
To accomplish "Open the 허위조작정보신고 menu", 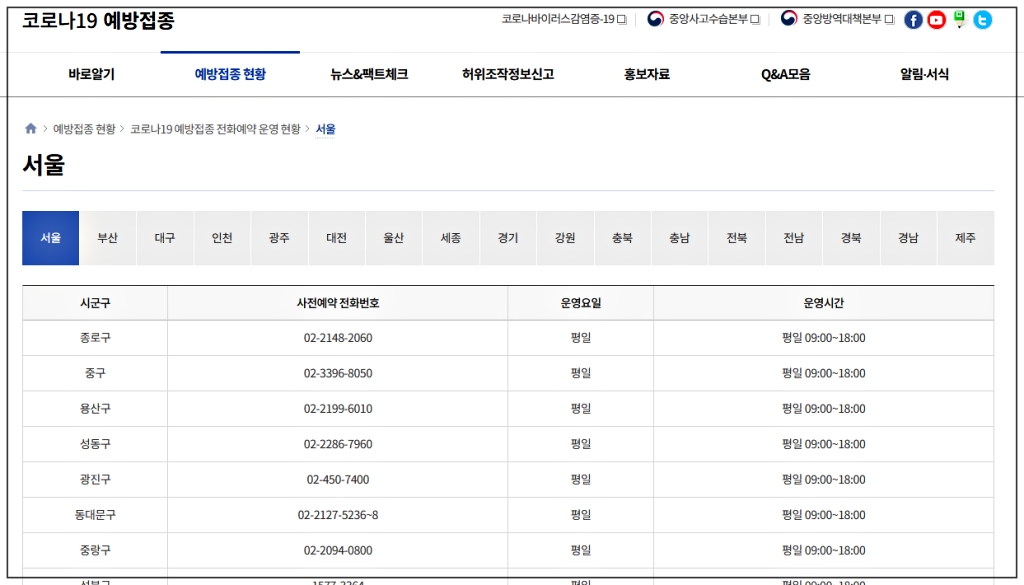I will pos(508,74).
